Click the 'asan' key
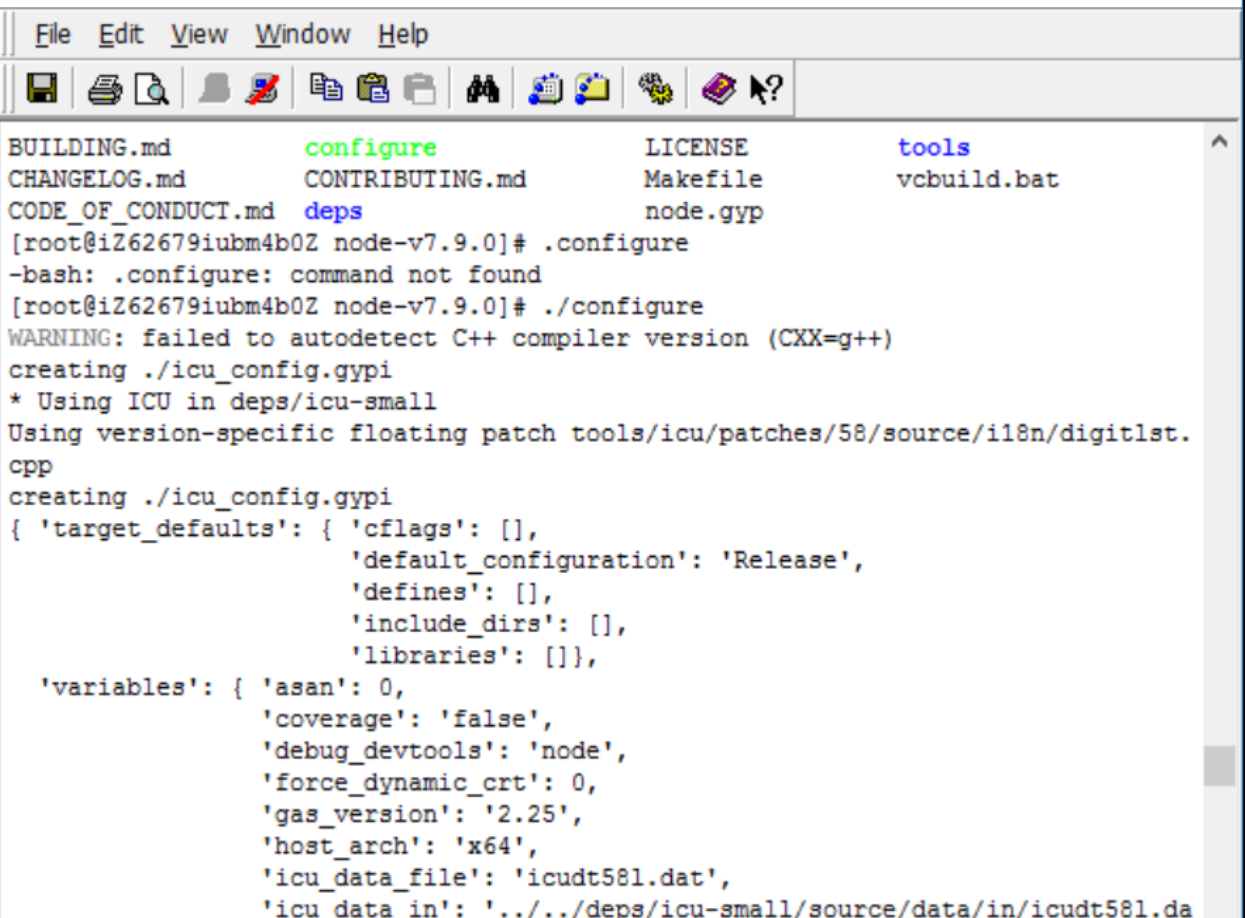The width and height of the screenshot is (1245, 918). coord(304,689)
